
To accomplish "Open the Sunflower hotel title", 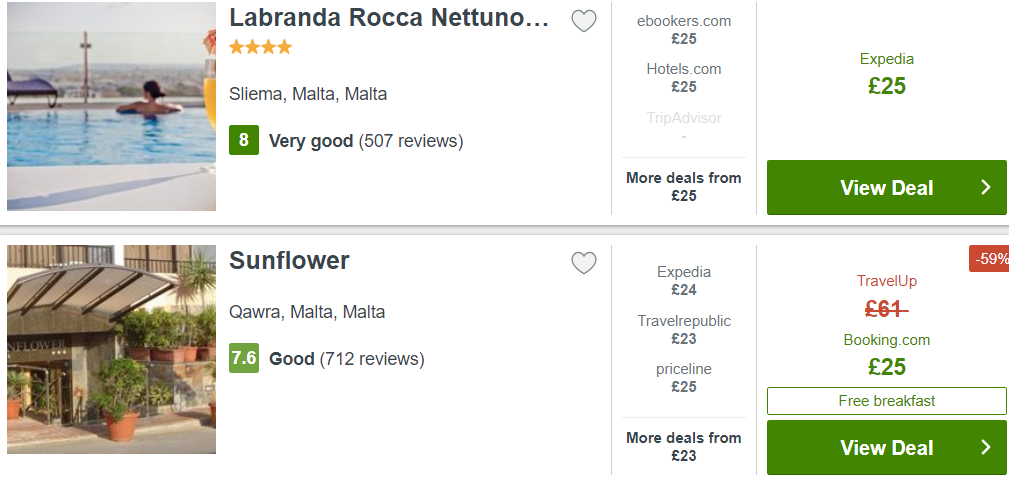I will tap(289, 261).
